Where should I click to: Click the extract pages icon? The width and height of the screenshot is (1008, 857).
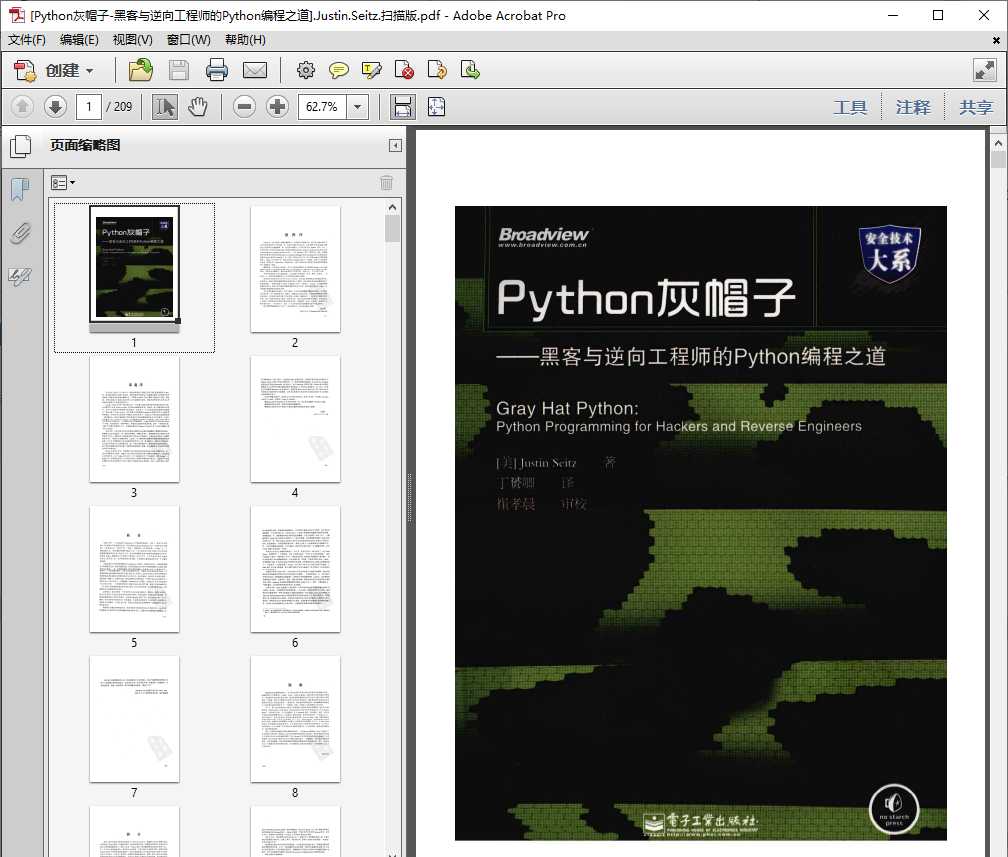pyautogui.click(x=470, y=69)
